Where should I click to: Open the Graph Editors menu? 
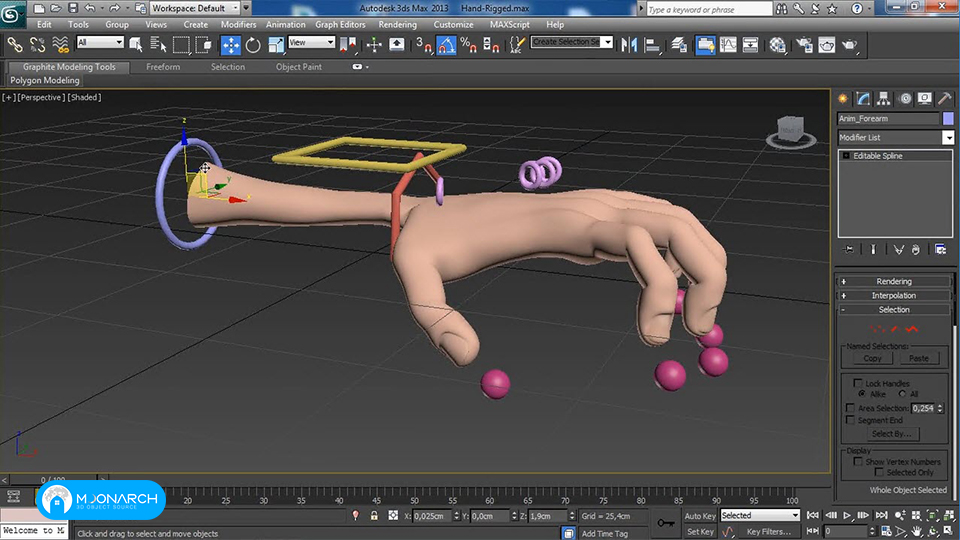[340, 24]
